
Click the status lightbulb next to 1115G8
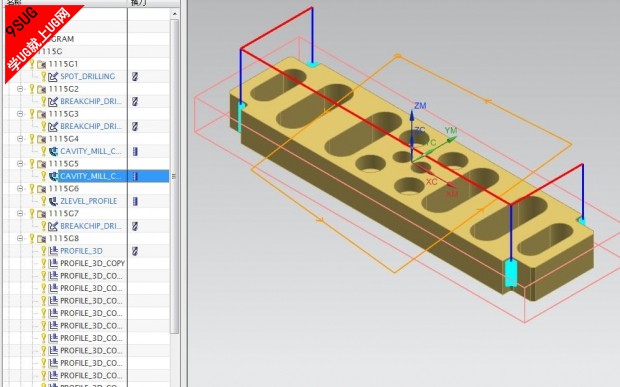pyautogui.click(x=32, y=238)
